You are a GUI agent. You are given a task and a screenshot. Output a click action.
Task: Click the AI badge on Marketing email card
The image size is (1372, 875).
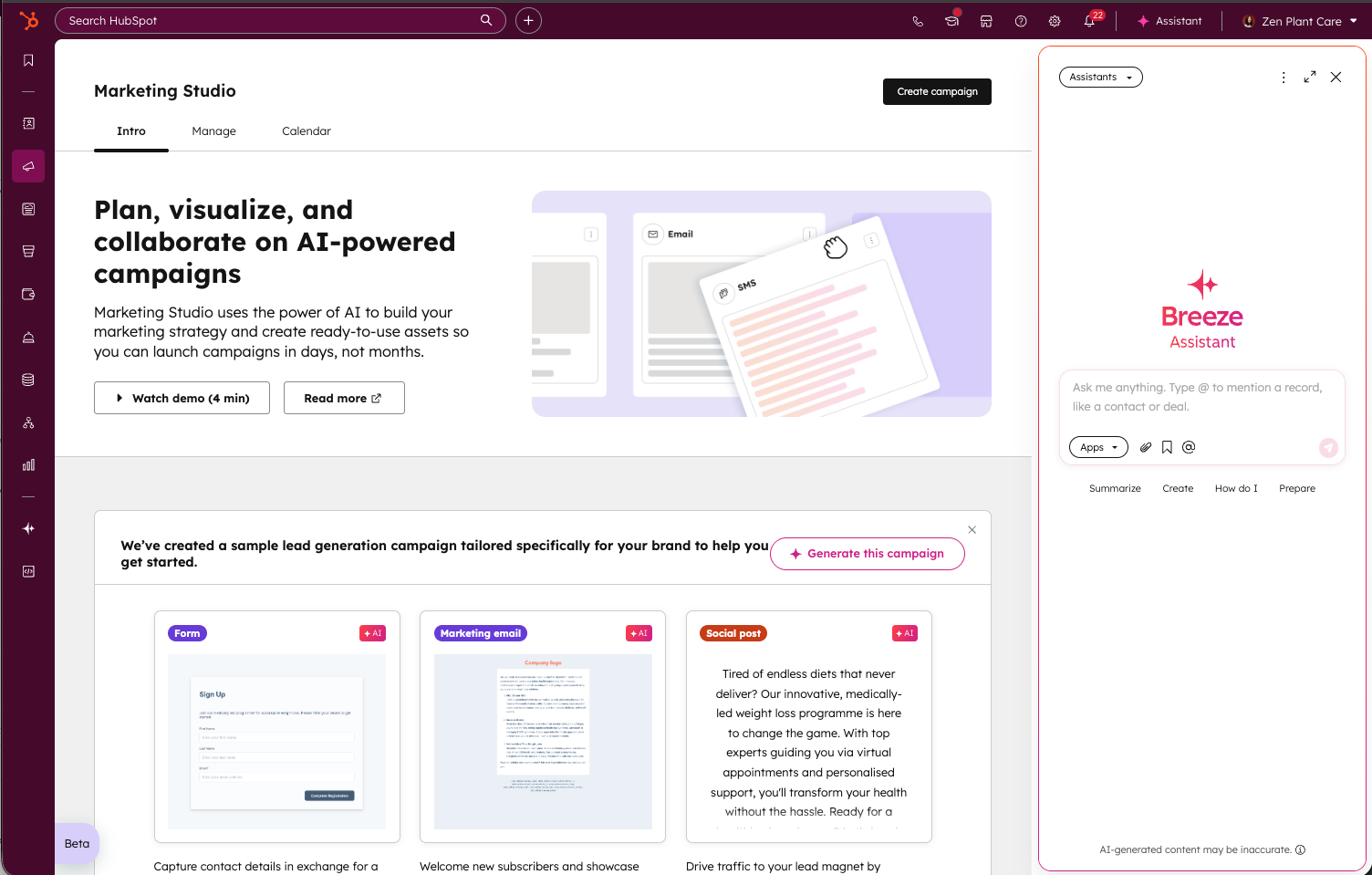click(639, 633)
